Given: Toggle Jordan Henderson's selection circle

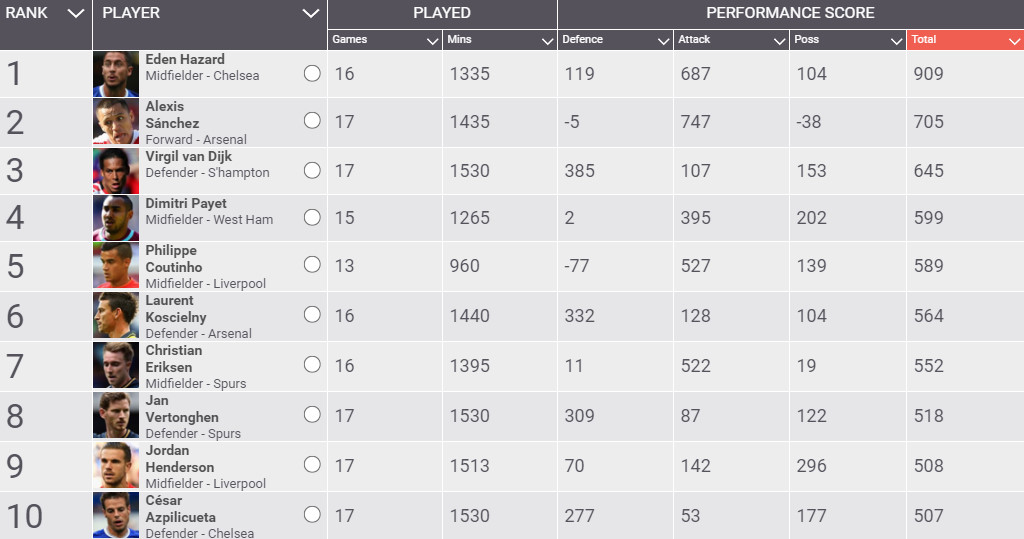Looking at the screenshot, I should tap(312, 464).
